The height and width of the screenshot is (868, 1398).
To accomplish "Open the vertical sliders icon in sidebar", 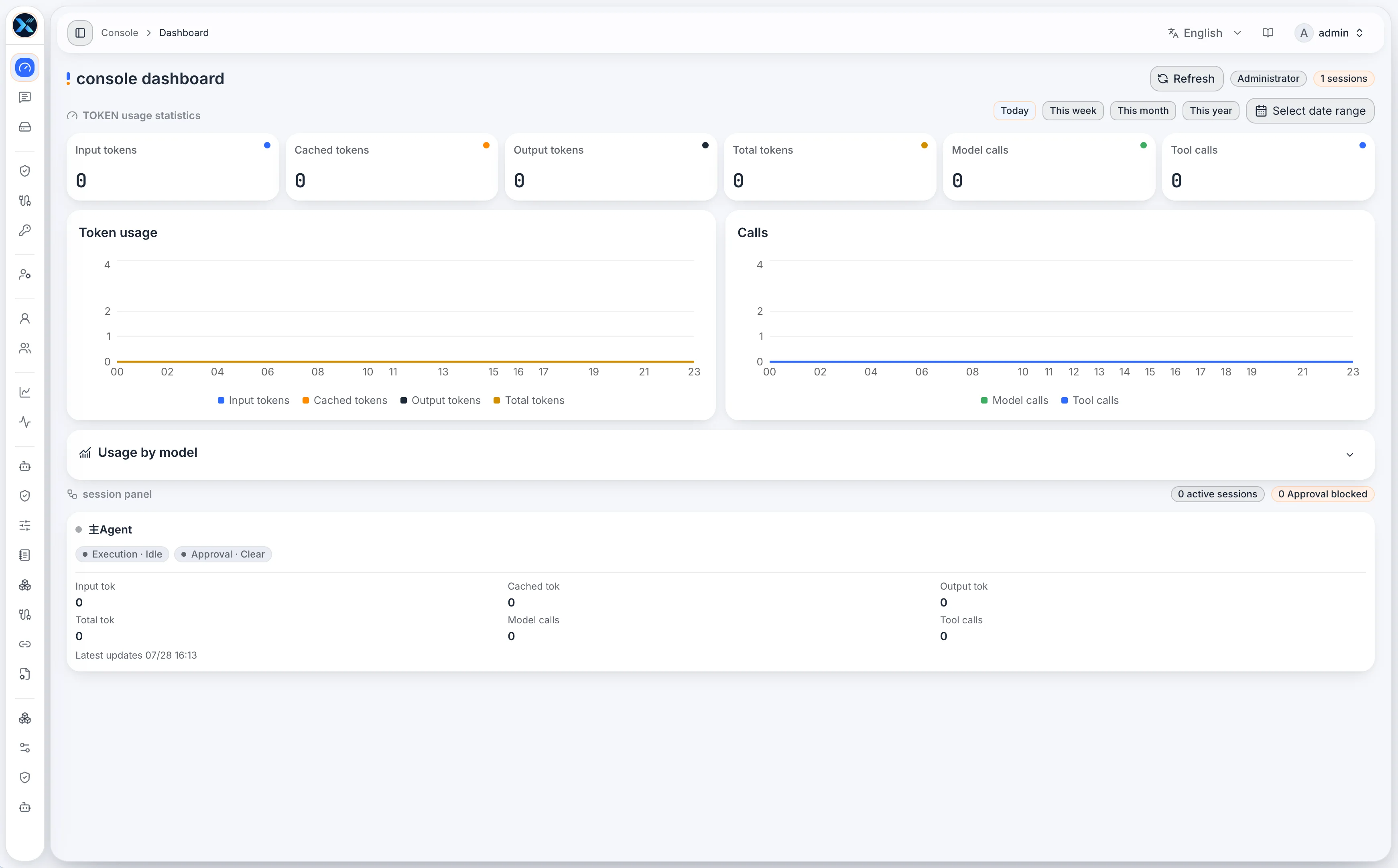I will [x=25, y=525].
